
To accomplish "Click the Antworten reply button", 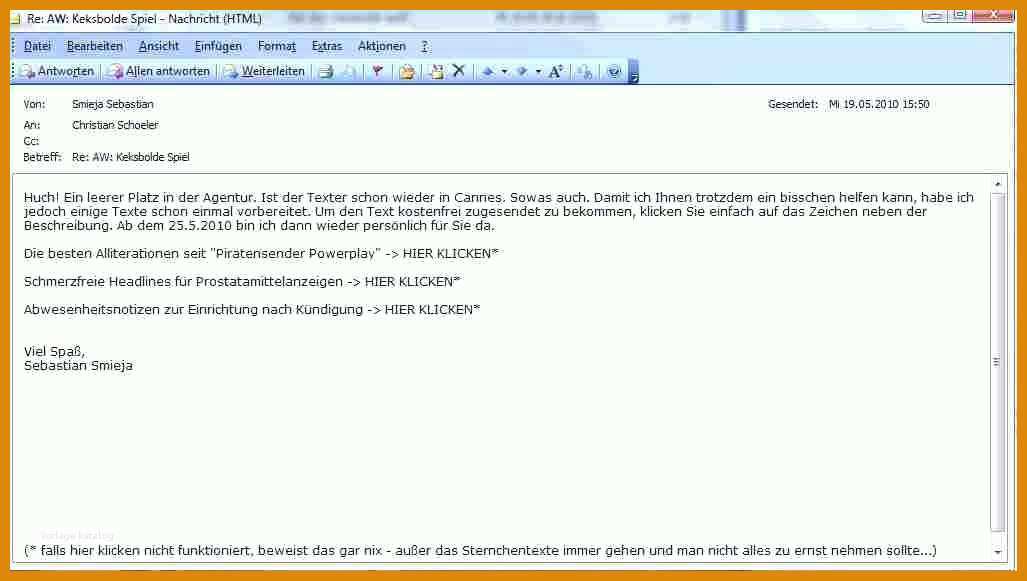I will [57, 71].
